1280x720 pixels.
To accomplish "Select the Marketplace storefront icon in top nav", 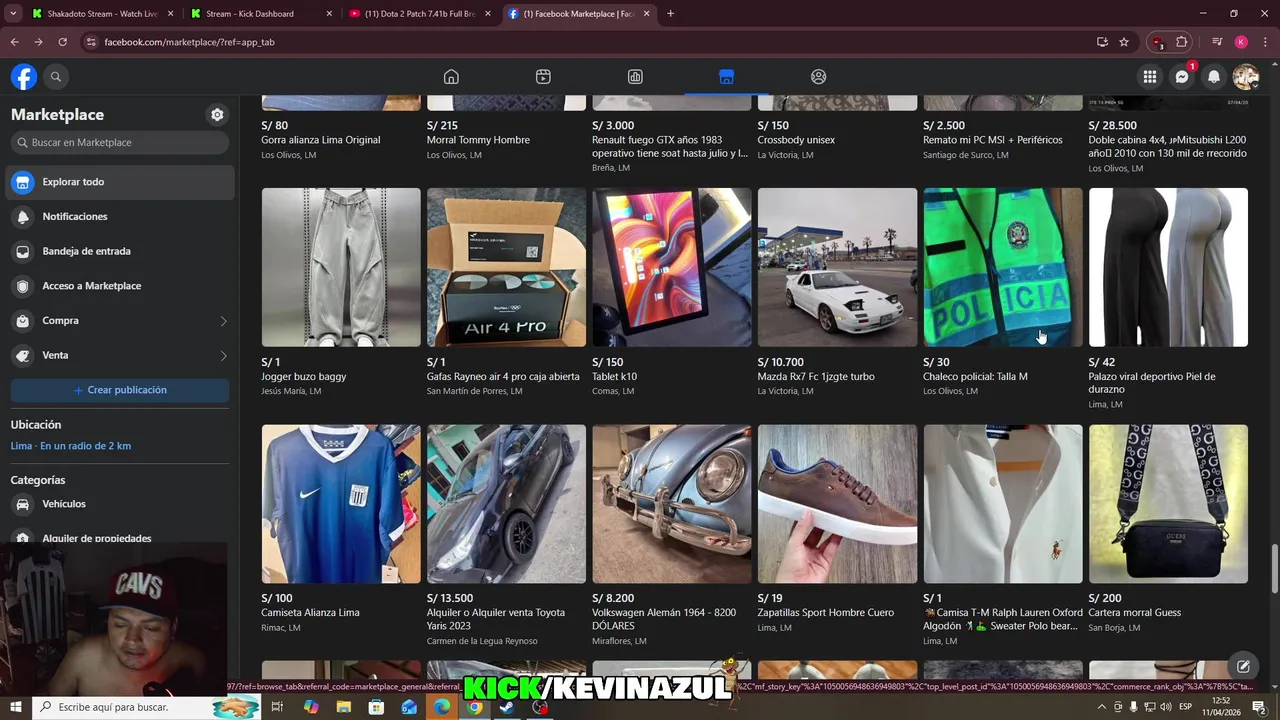I will (x=726, y=77).
